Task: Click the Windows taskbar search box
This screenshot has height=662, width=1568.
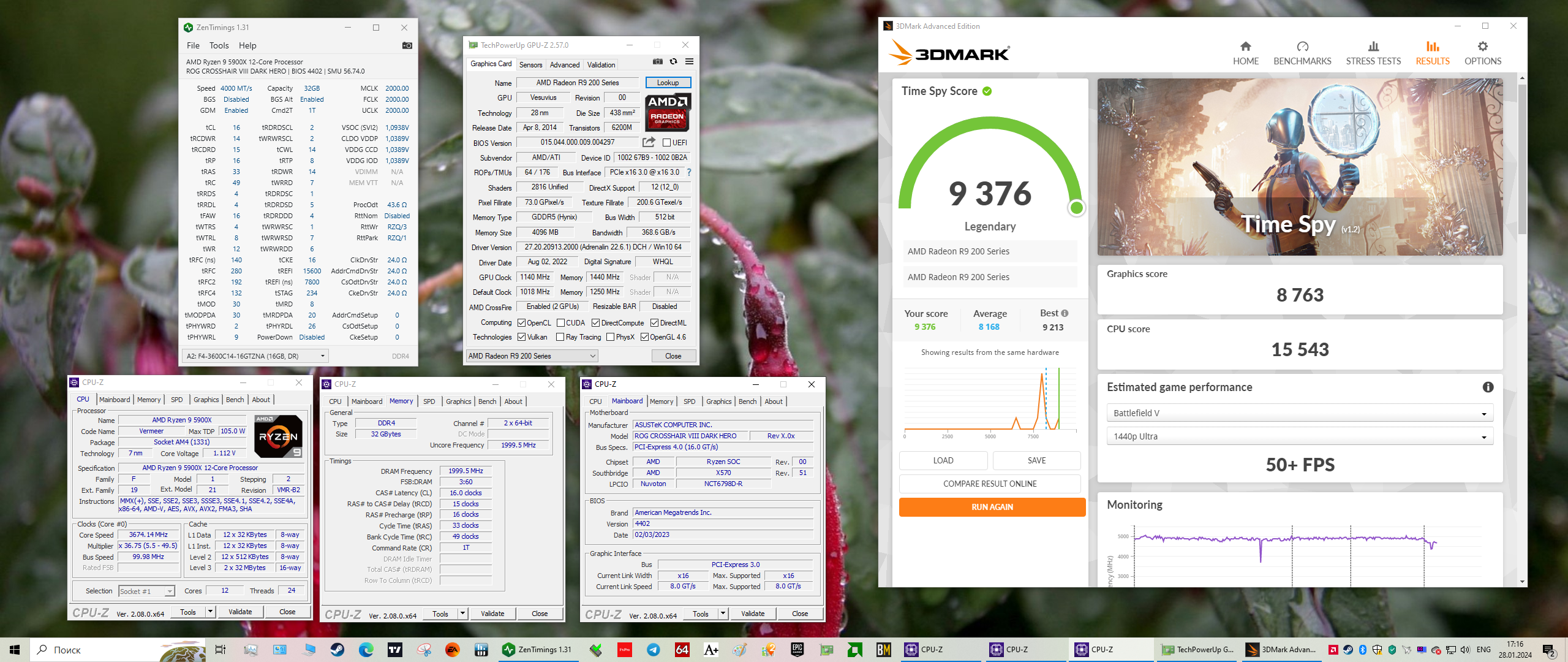Action: click(118, 650)
